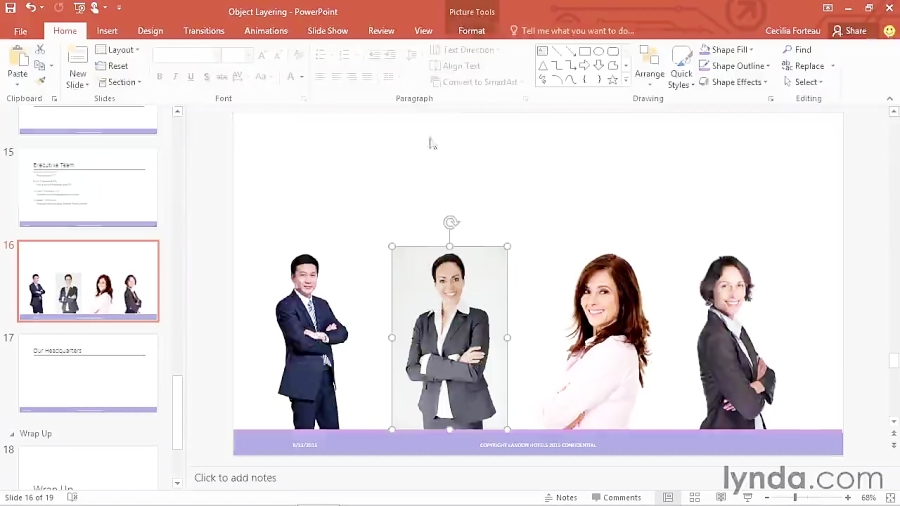Click the font name box
Image resolution: width=900 pixels, height=506 pixels.
pos(187,55)
